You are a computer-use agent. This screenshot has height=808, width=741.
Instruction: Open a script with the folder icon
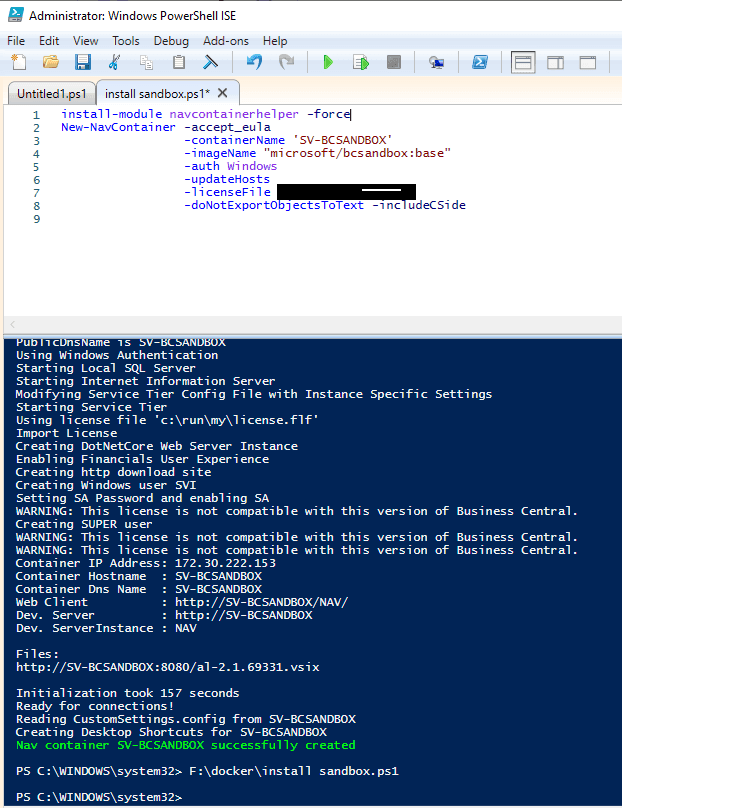50,62
